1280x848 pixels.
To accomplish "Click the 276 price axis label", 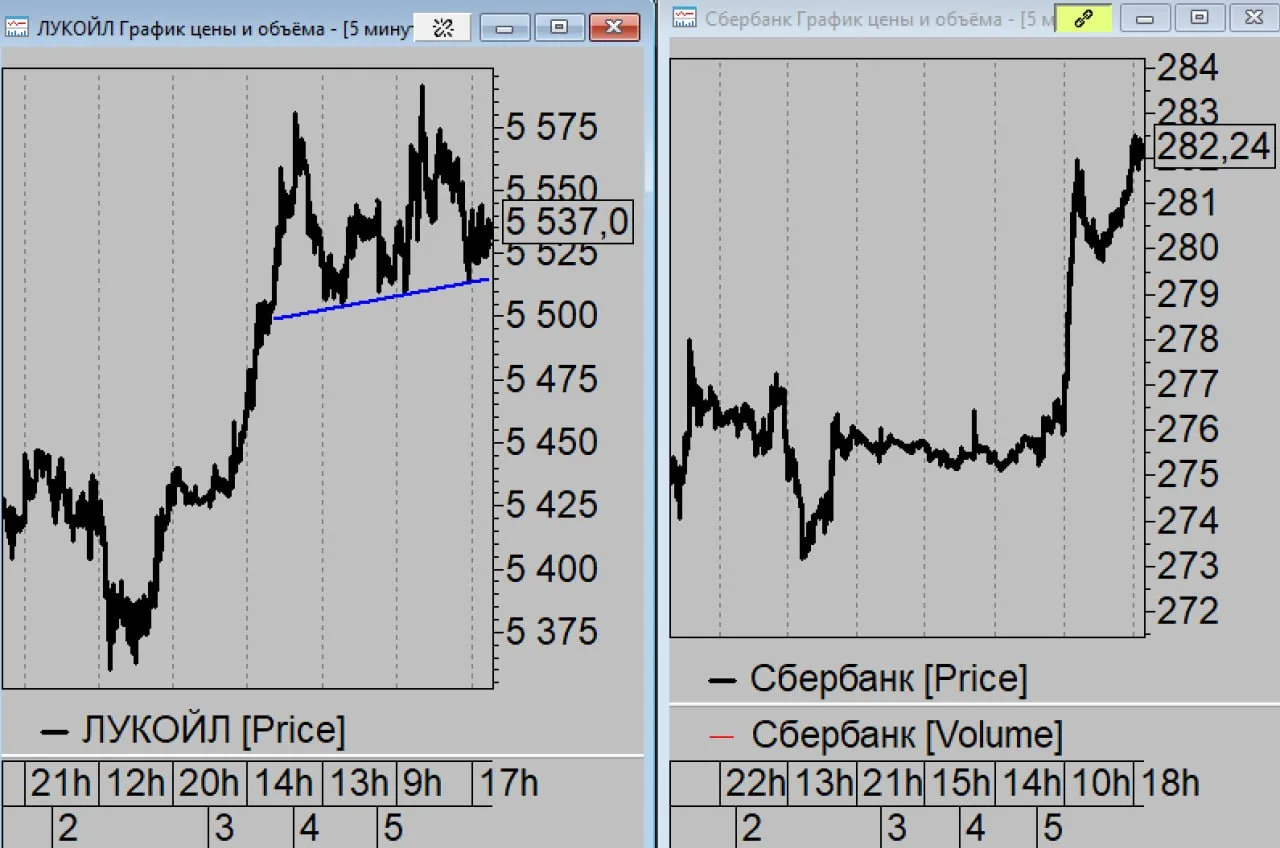I will (1187, 430).
